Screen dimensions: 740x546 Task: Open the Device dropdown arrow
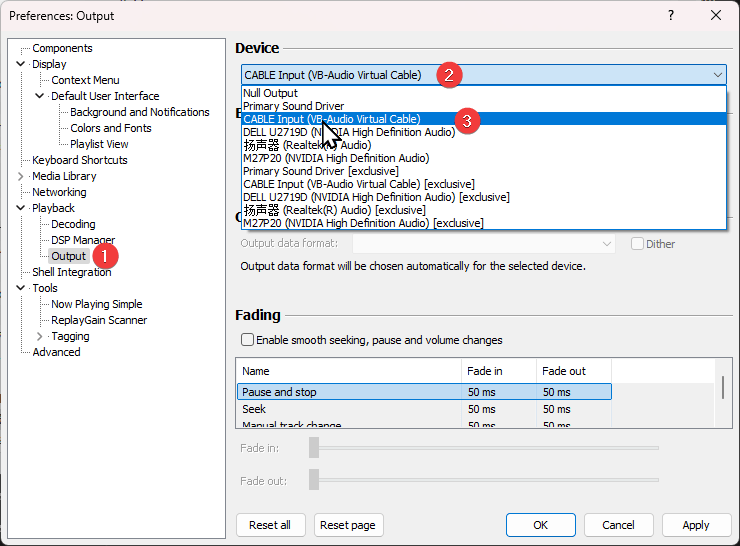(x=718, y=75)
